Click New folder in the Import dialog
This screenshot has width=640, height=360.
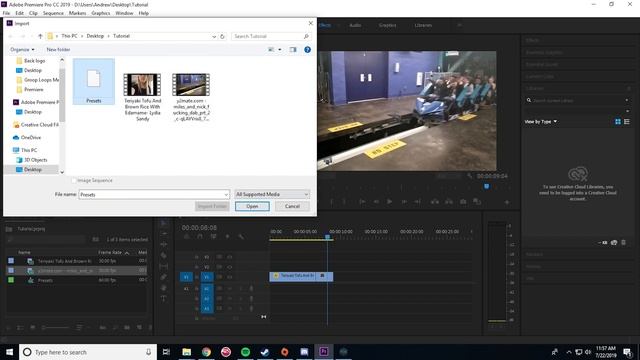coord(58,49)
